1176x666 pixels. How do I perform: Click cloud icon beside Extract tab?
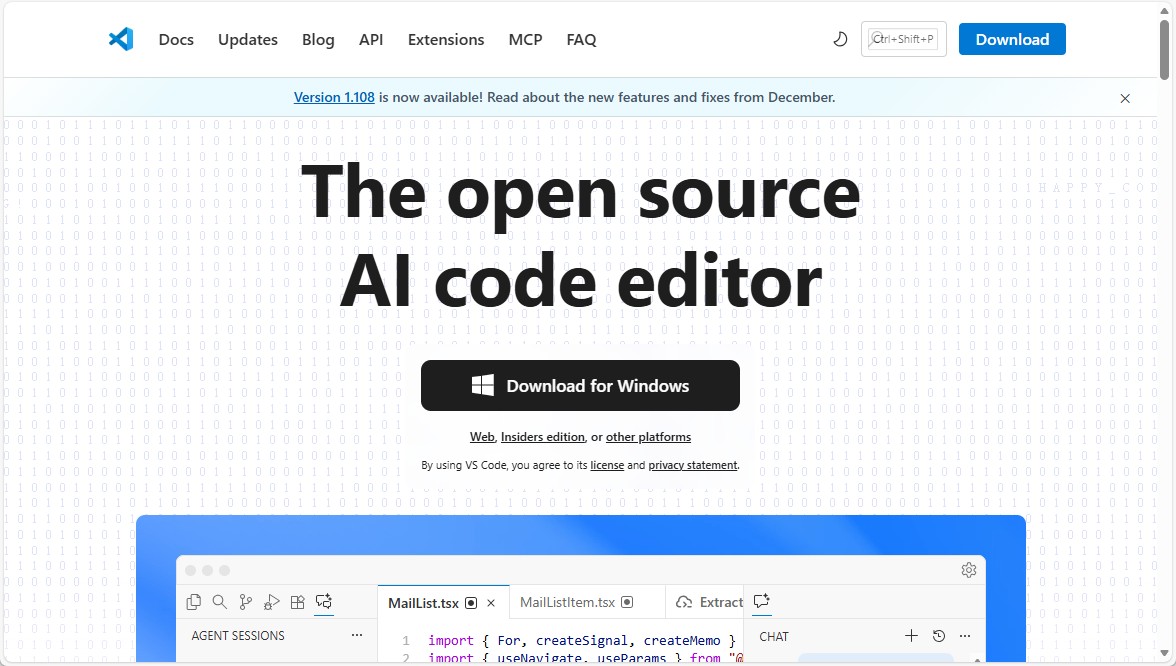pos(683,602)
